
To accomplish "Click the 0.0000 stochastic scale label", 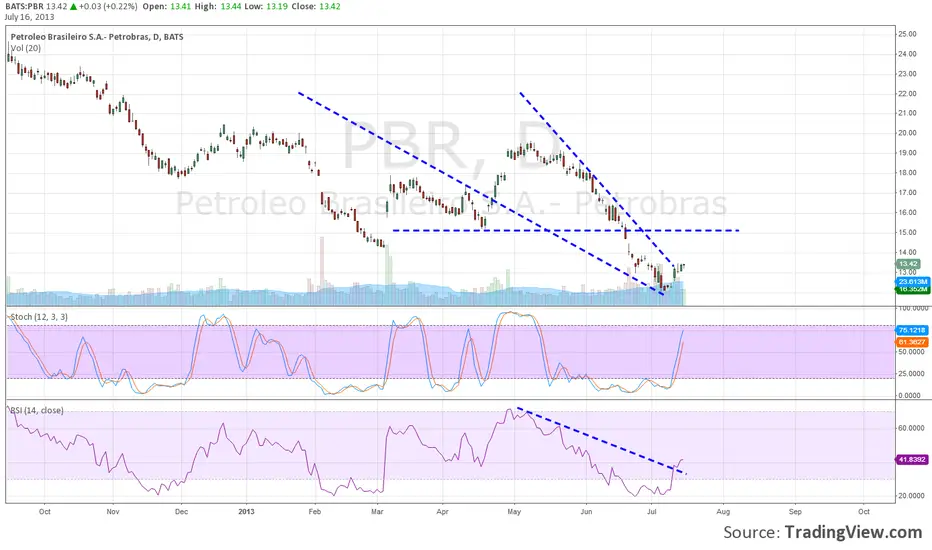I will click(x=911, y=395).
